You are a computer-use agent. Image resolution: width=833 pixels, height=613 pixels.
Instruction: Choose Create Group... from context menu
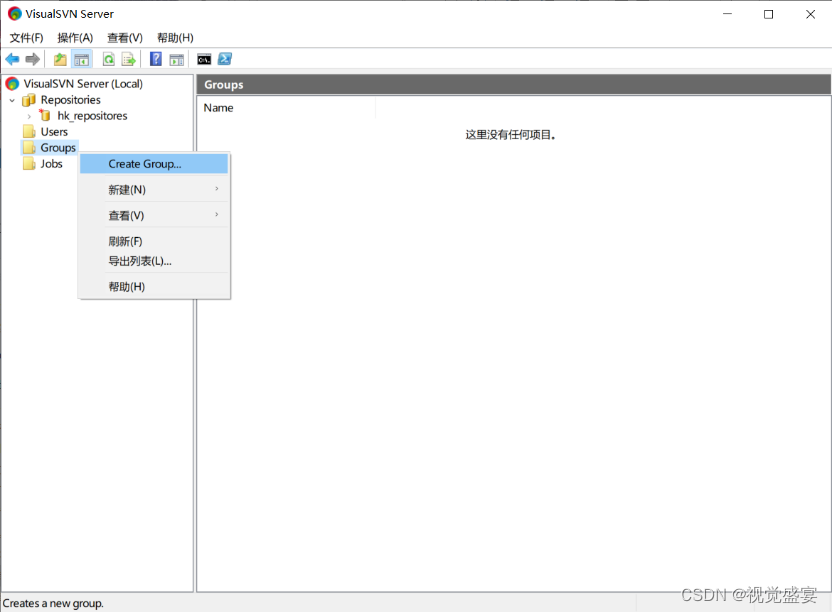tap(154, 164)
